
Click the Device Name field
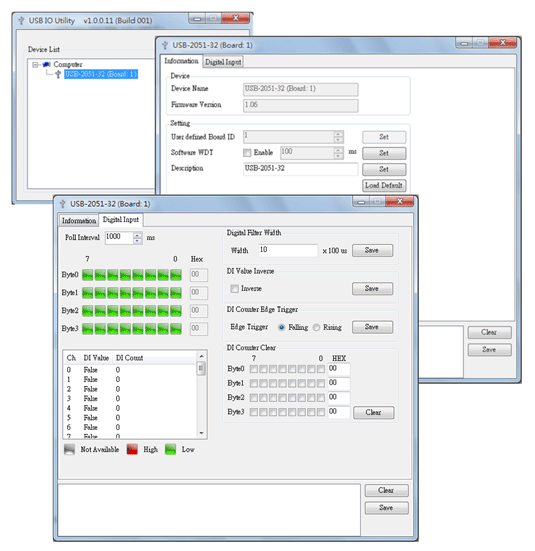pos(300,89)
